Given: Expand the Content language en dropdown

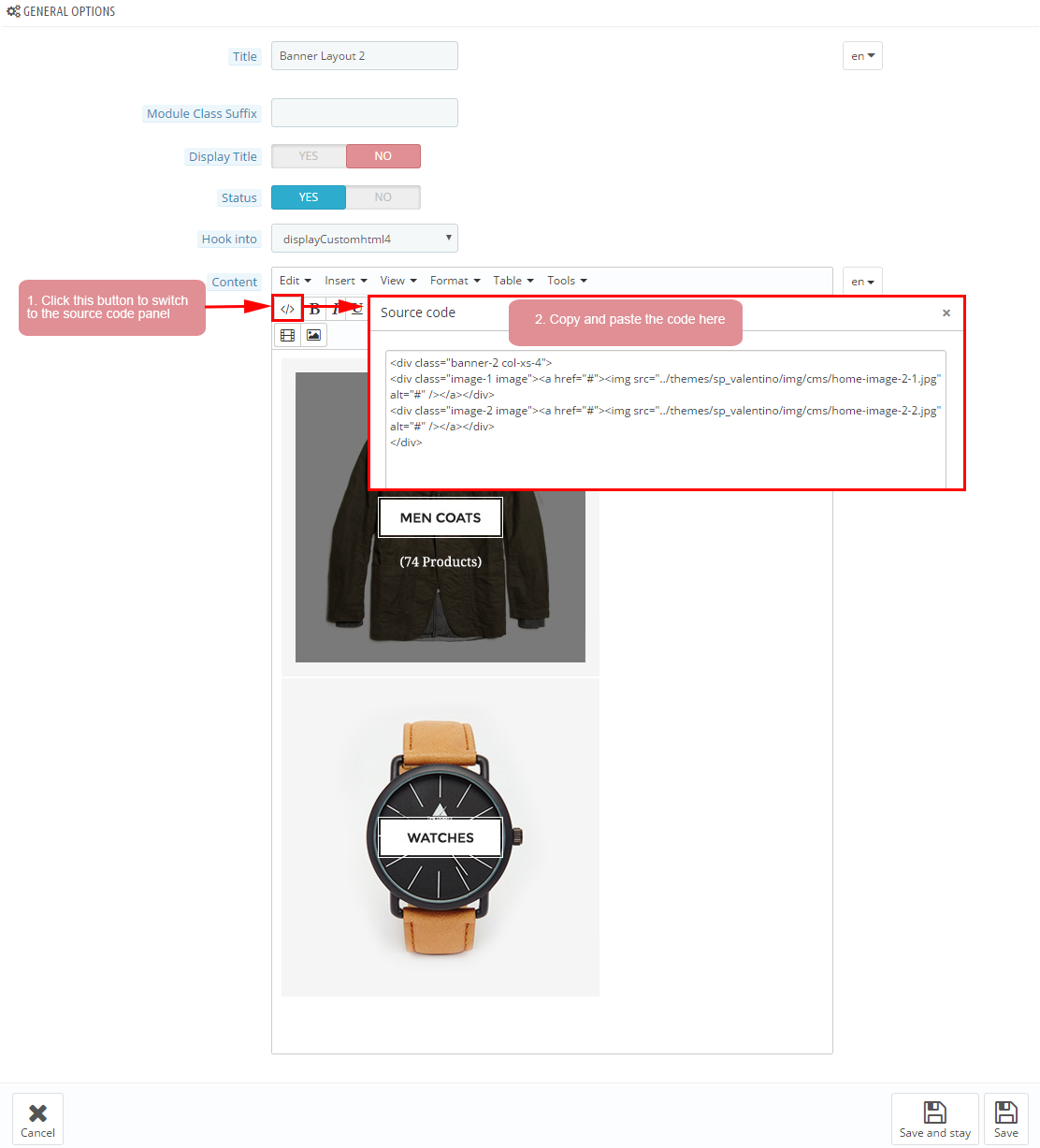Looking at the screenshot, I should point(862,282).
